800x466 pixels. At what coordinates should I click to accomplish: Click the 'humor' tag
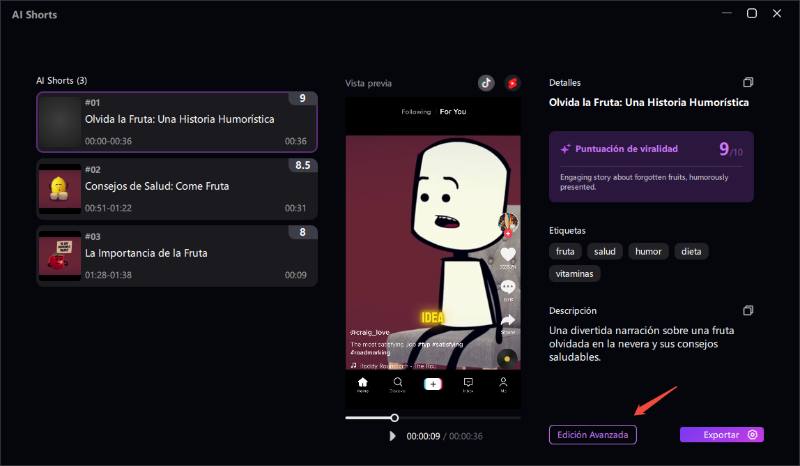coord(648,251)
